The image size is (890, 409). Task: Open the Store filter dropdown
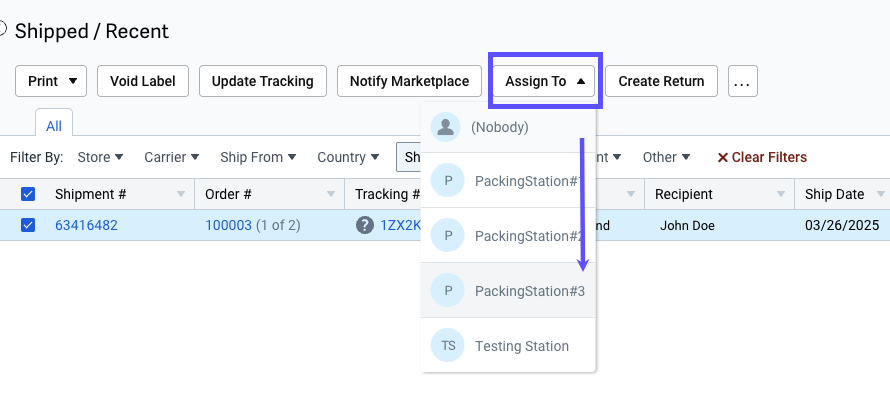(x=100, y=157)
